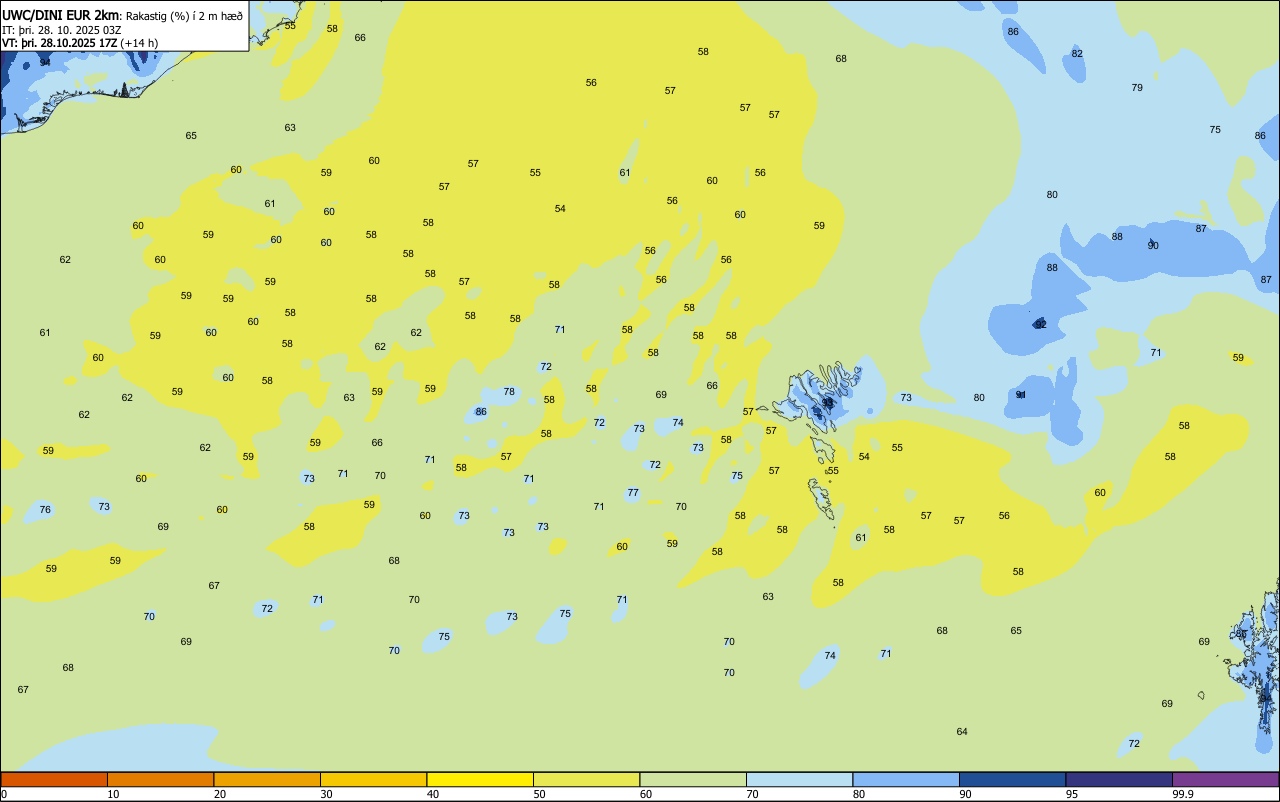The width and height of the screenshot is (1280, 802).
Task: Click the orange 10–20 legend swatch
Action: (x=160, y=779)
